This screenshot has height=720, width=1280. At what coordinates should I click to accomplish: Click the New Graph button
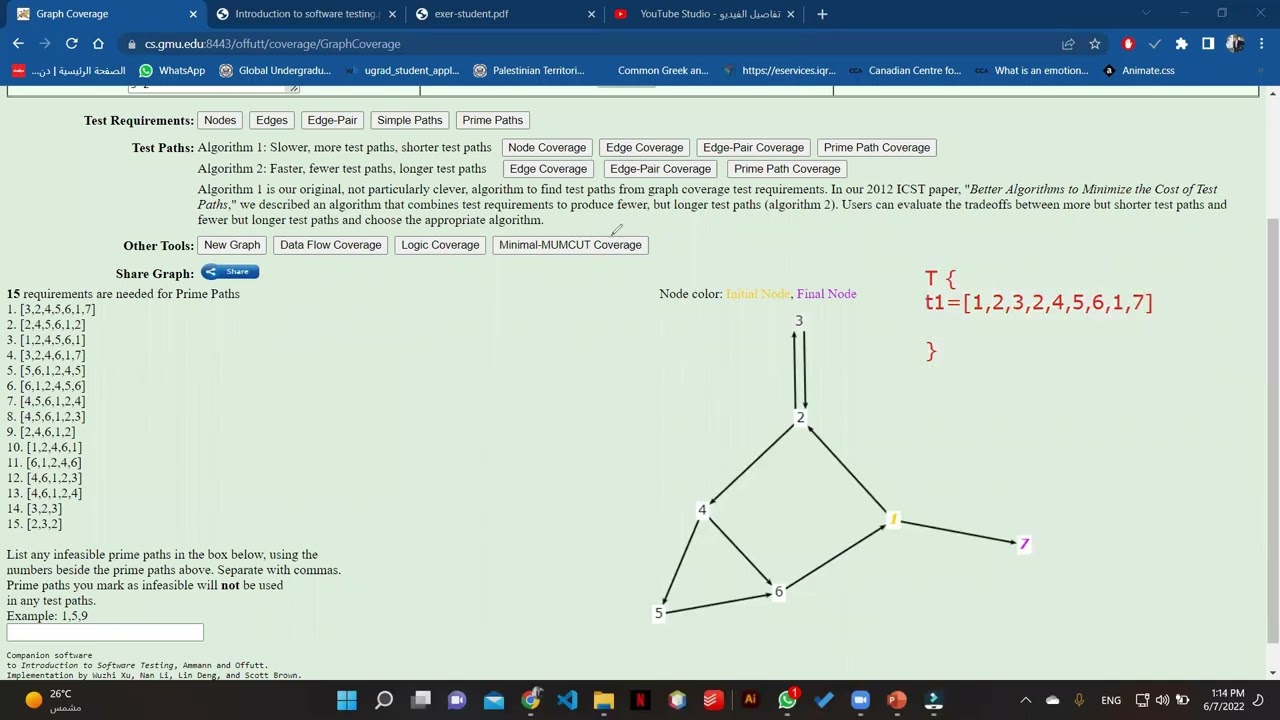tap(232, 245)
